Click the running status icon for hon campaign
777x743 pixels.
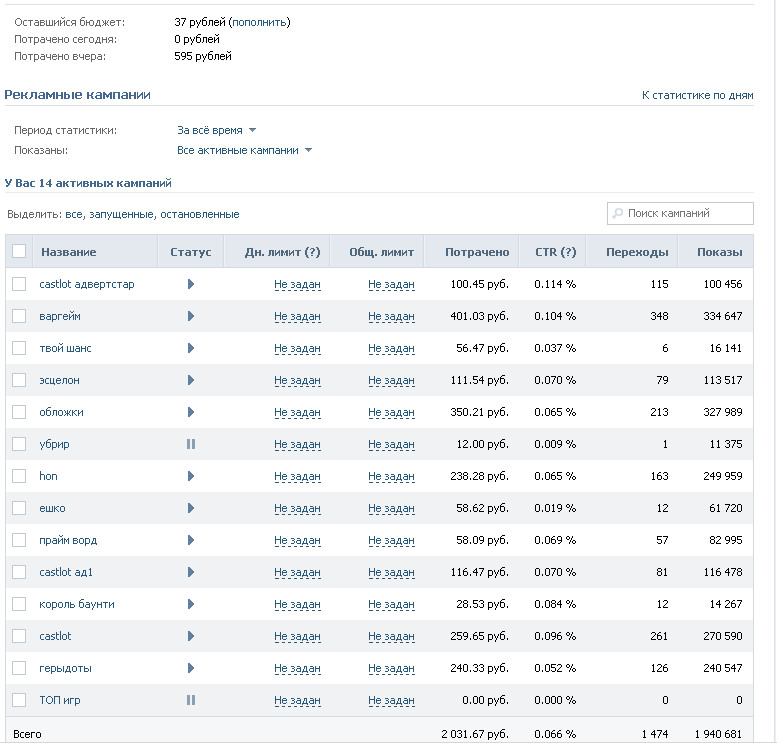pyautogui.click(x=191, y=476)
